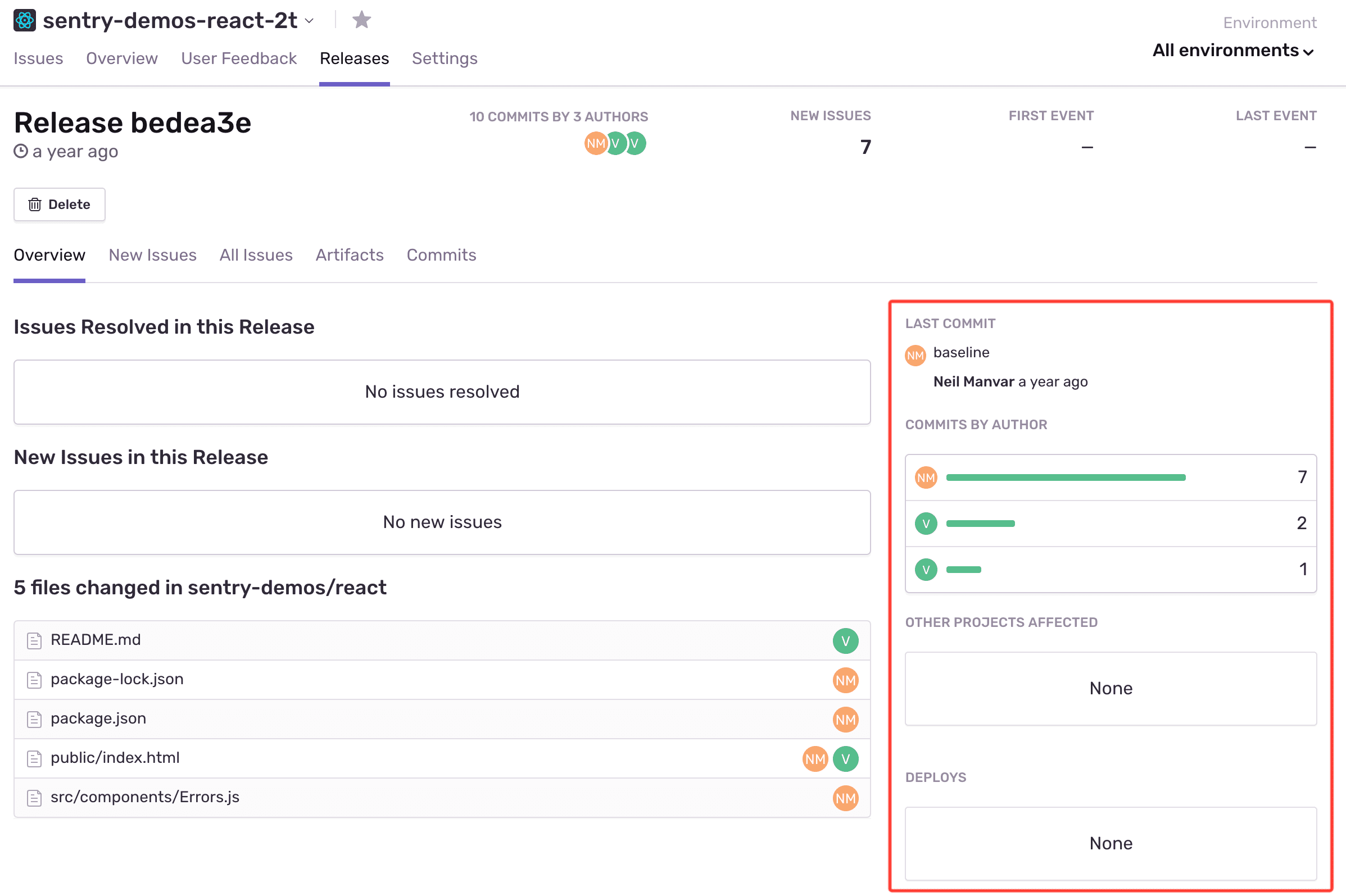Click the NM avatar on the Errors.js row
The width and height of the screenshot is (1346, 896).
coord(846,798)
